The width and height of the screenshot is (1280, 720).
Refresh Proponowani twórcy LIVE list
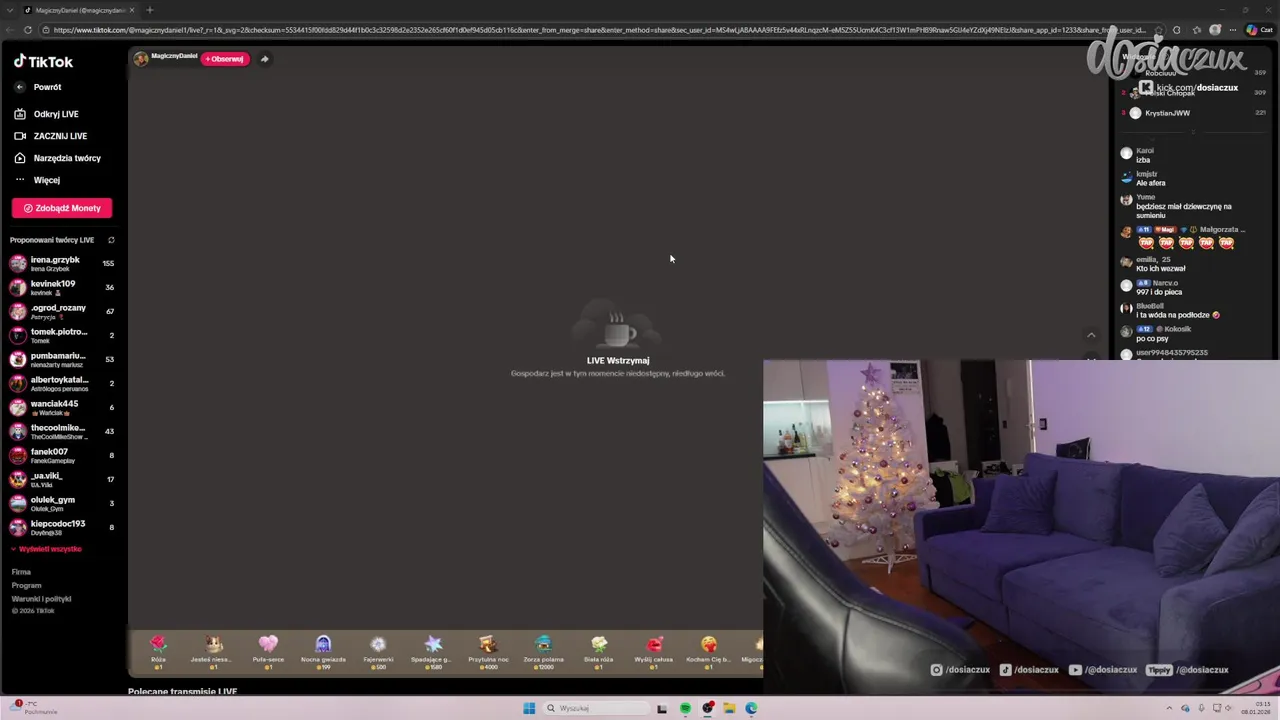tap(111, 240)
